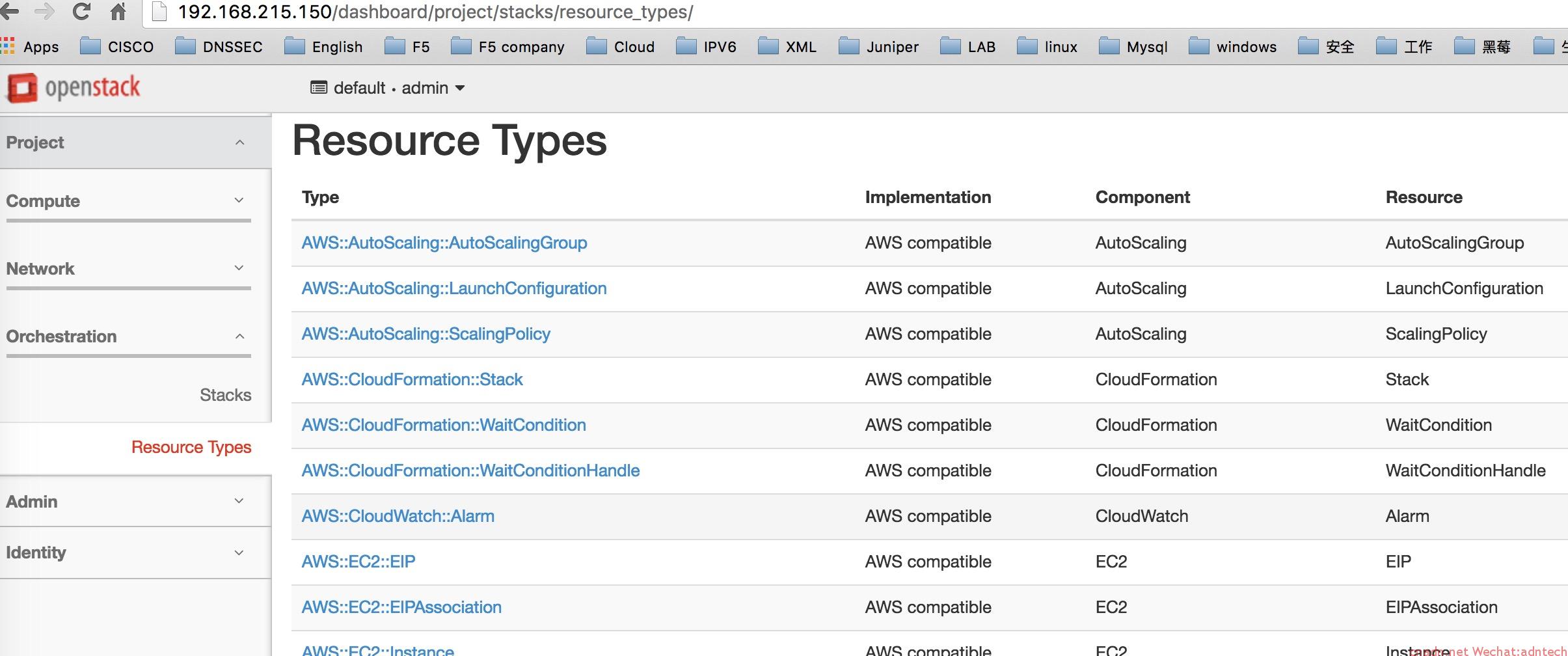Open AWS::AutoScaling::LaunchConfiguration resource type
The width and height of the screenshot is (1568, 656).
point(454,288)
